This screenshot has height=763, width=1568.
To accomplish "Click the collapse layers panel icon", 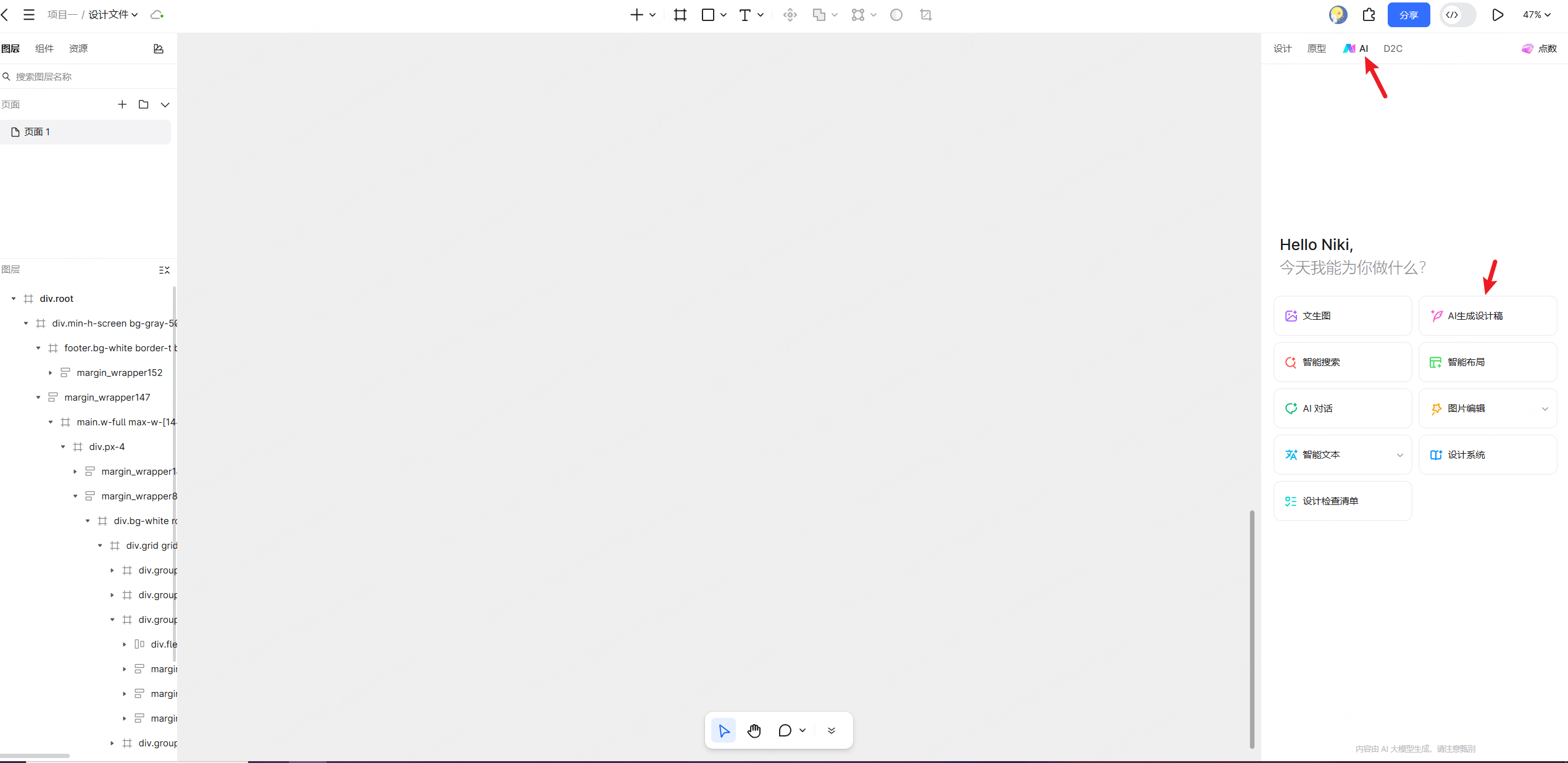I will 164,270.
